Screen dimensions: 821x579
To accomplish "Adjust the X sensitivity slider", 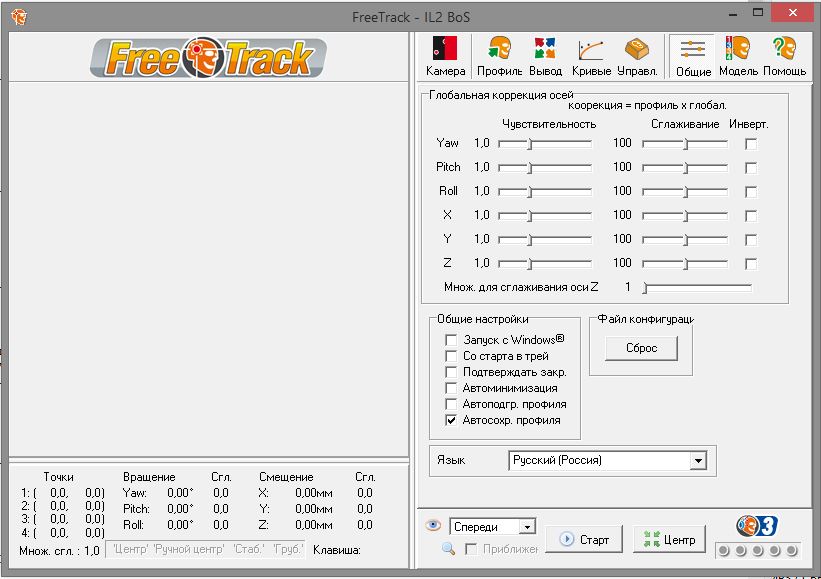I will point(545,216).
